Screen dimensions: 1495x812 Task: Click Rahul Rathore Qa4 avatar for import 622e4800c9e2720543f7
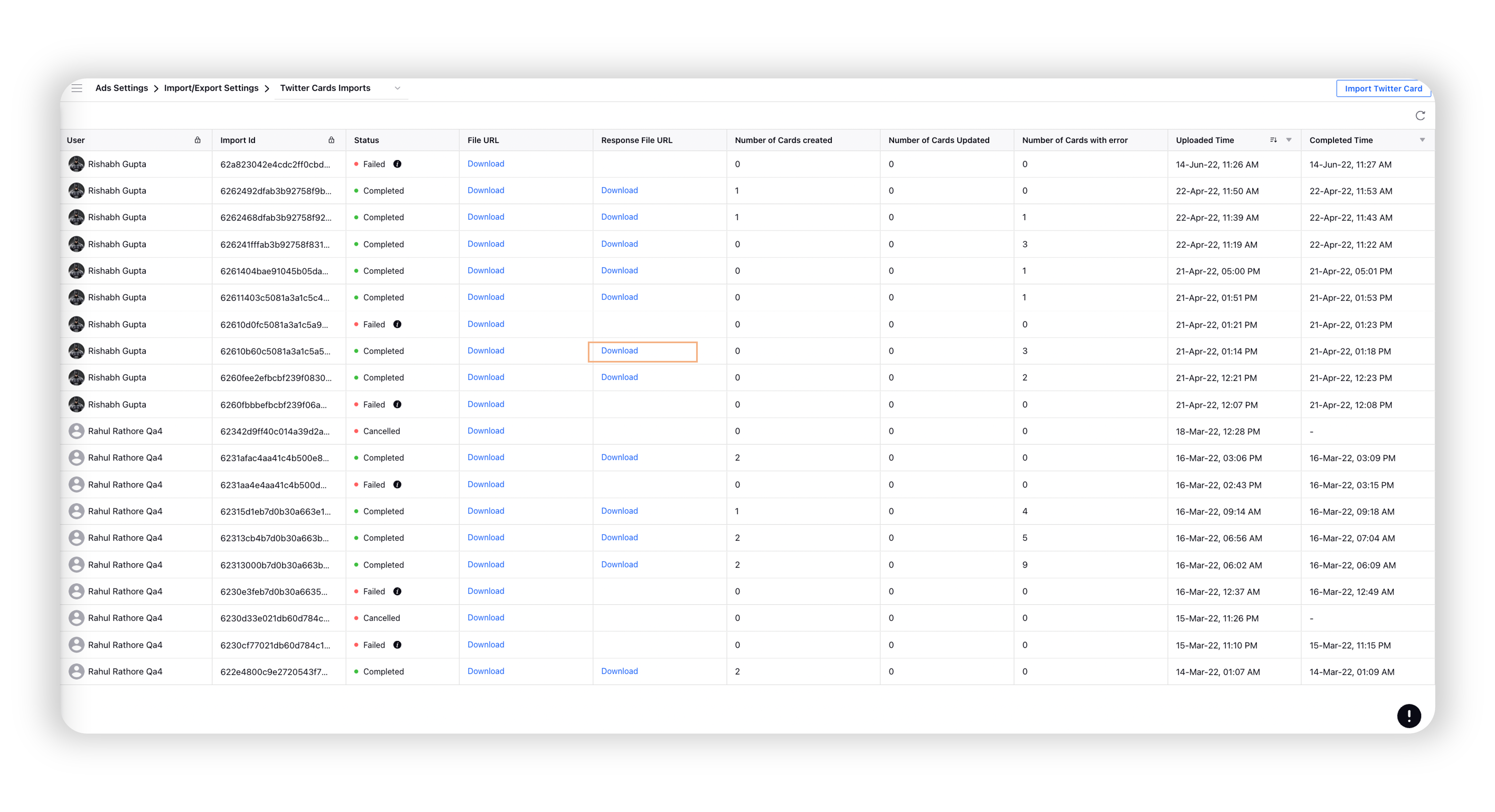76,671
